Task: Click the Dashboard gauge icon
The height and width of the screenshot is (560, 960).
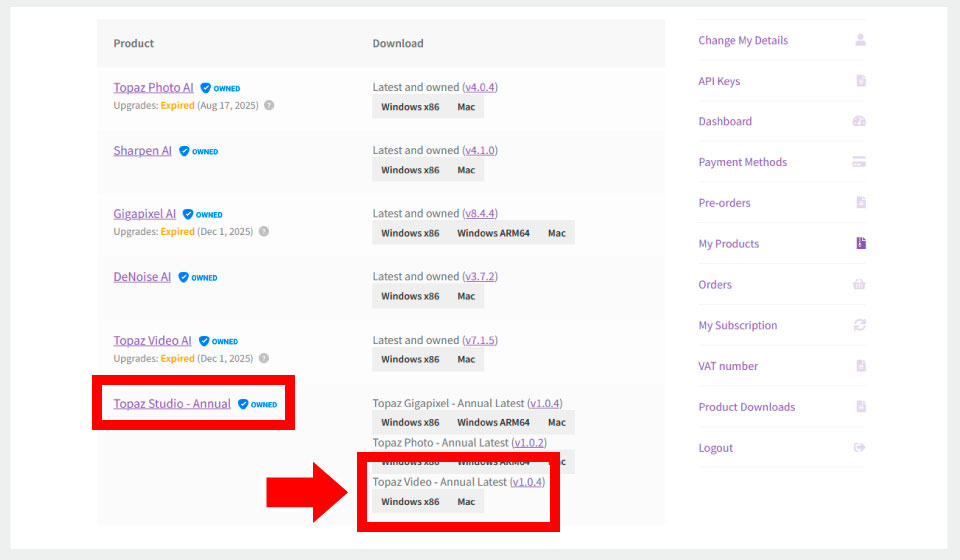Action: coord(859,121)
